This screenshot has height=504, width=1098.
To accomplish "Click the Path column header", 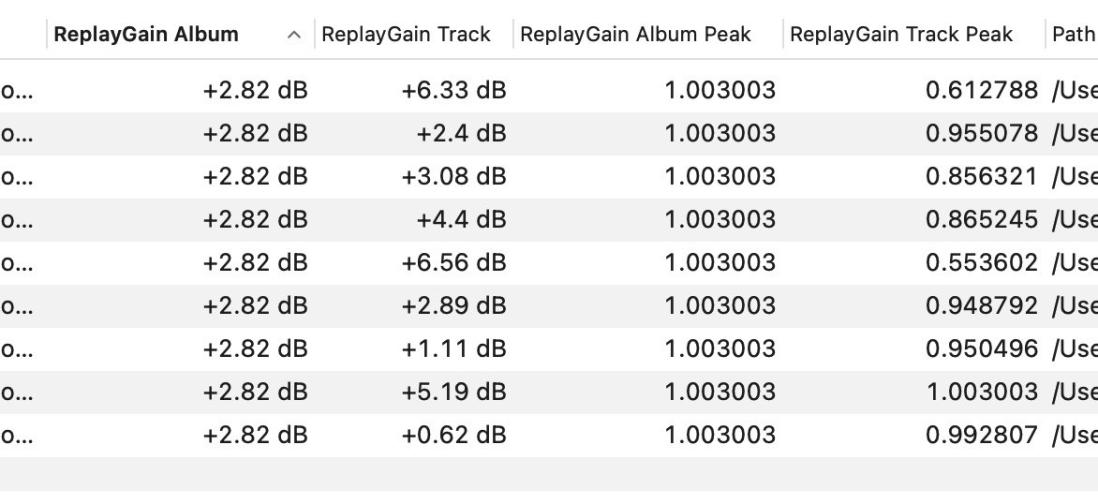I will [1071, 34].
